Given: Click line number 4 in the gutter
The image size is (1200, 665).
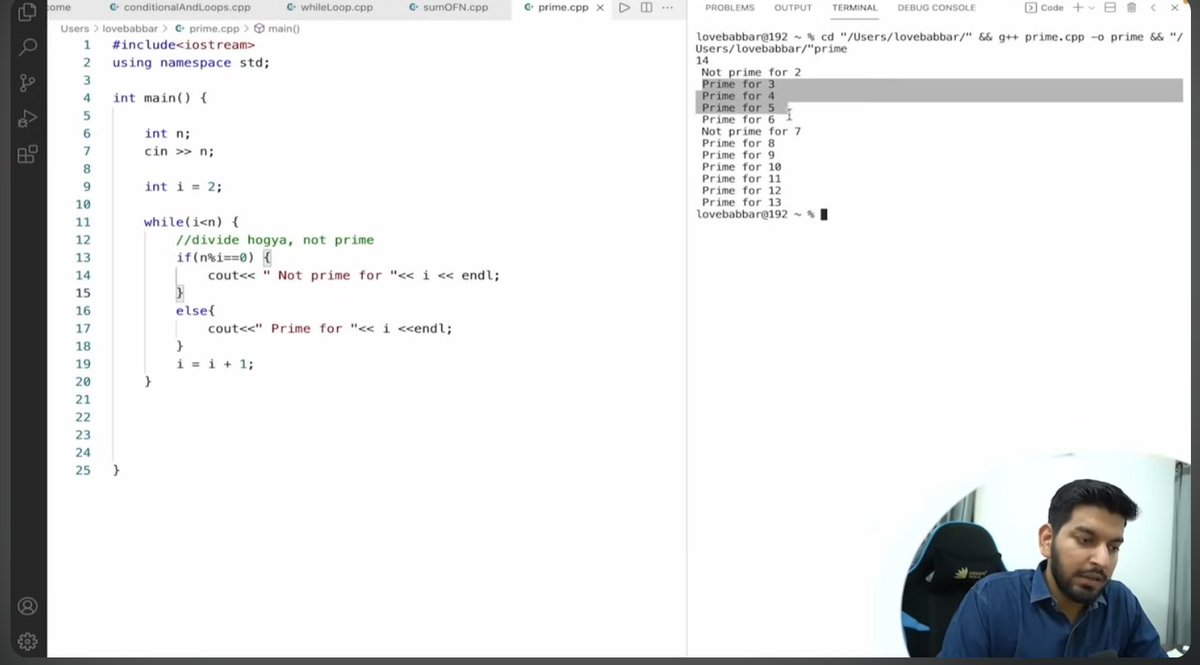Looking at the screenshot, I should (87, 98).
